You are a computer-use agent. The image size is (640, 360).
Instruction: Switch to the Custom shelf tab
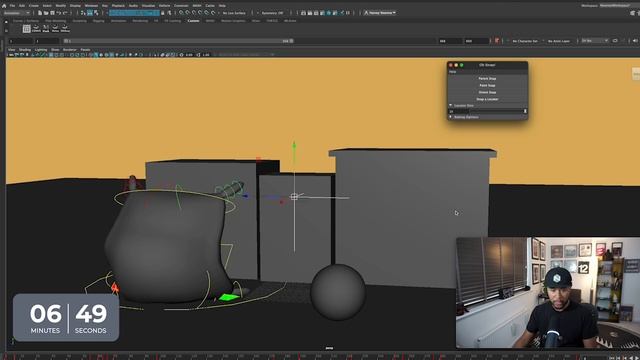193,21
